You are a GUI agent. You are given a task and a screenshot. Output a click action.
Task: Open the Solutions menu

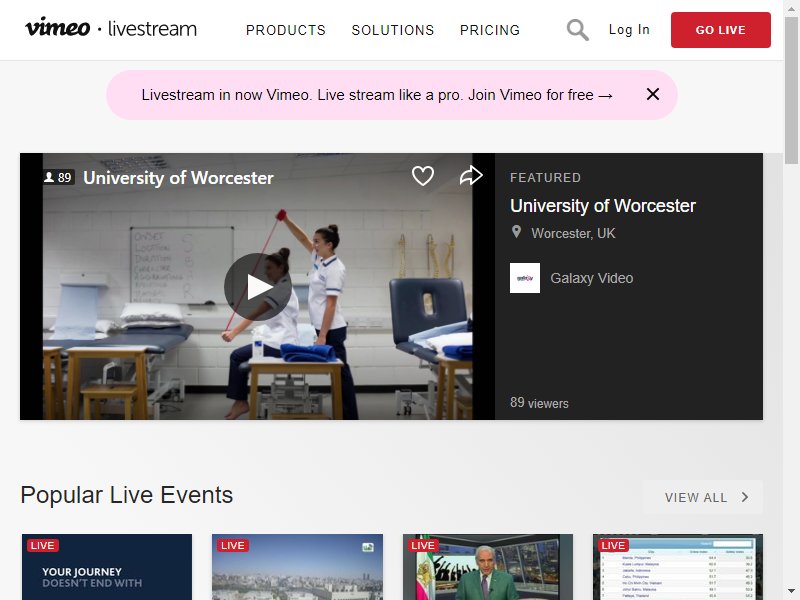393,30
